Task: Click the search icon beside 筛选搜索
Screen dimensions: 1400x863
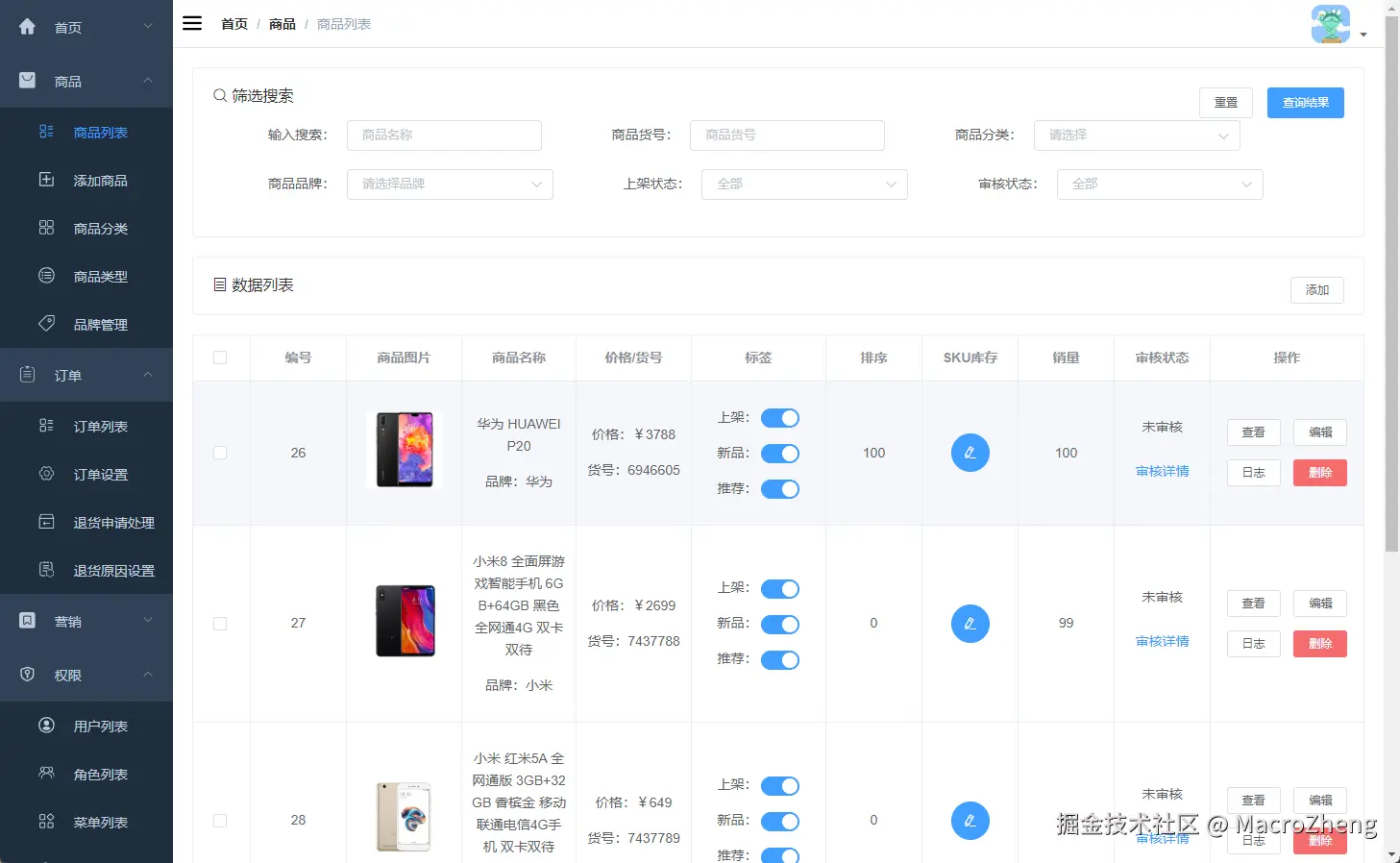Action: click(220, 95)
